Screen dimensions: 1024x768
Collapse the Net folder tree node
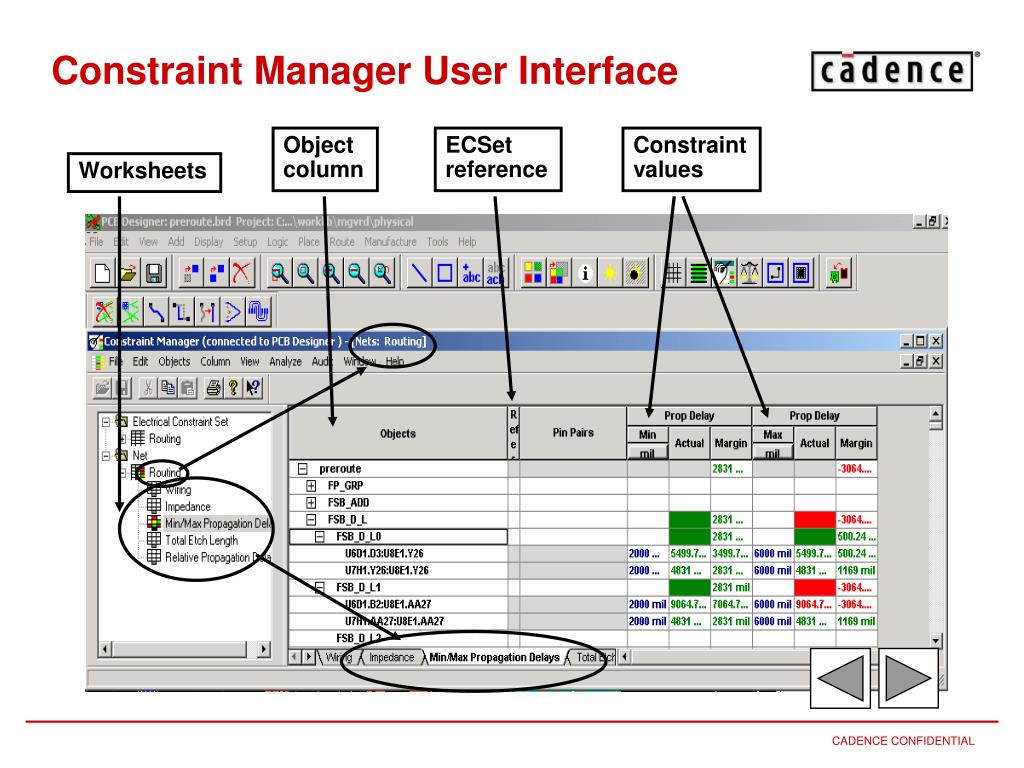tap(106, 456)
